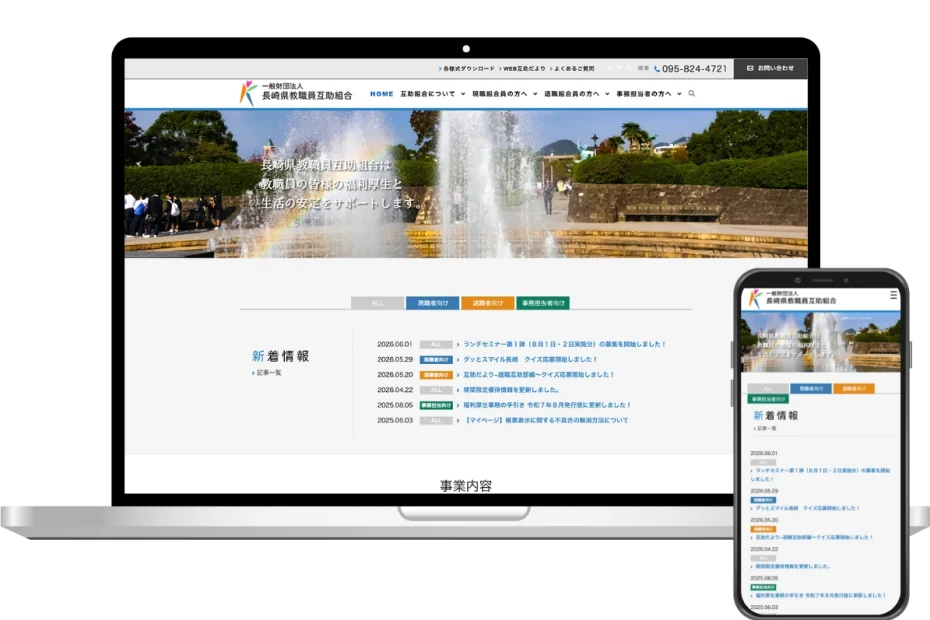Viewport: 930px width, 620px height.
Task: Click the logo on the phone screen
Action: (792, 297)
